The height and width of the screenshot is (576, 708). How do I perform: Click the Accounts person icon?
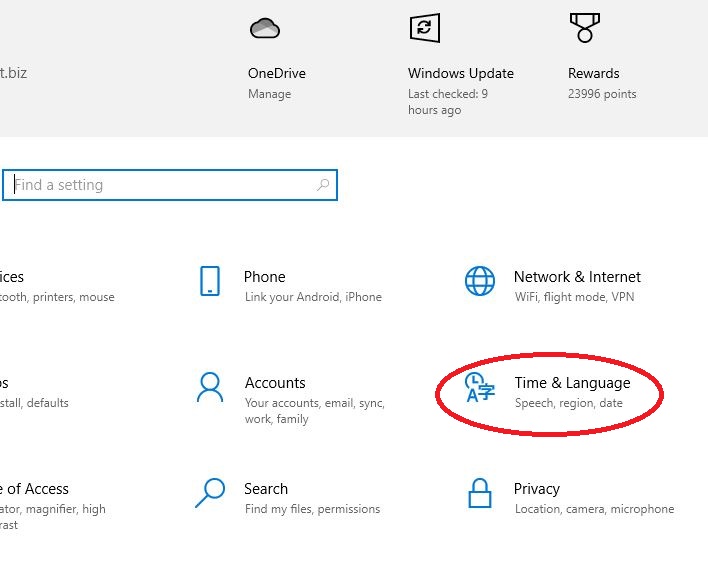(x=210, y=387)
